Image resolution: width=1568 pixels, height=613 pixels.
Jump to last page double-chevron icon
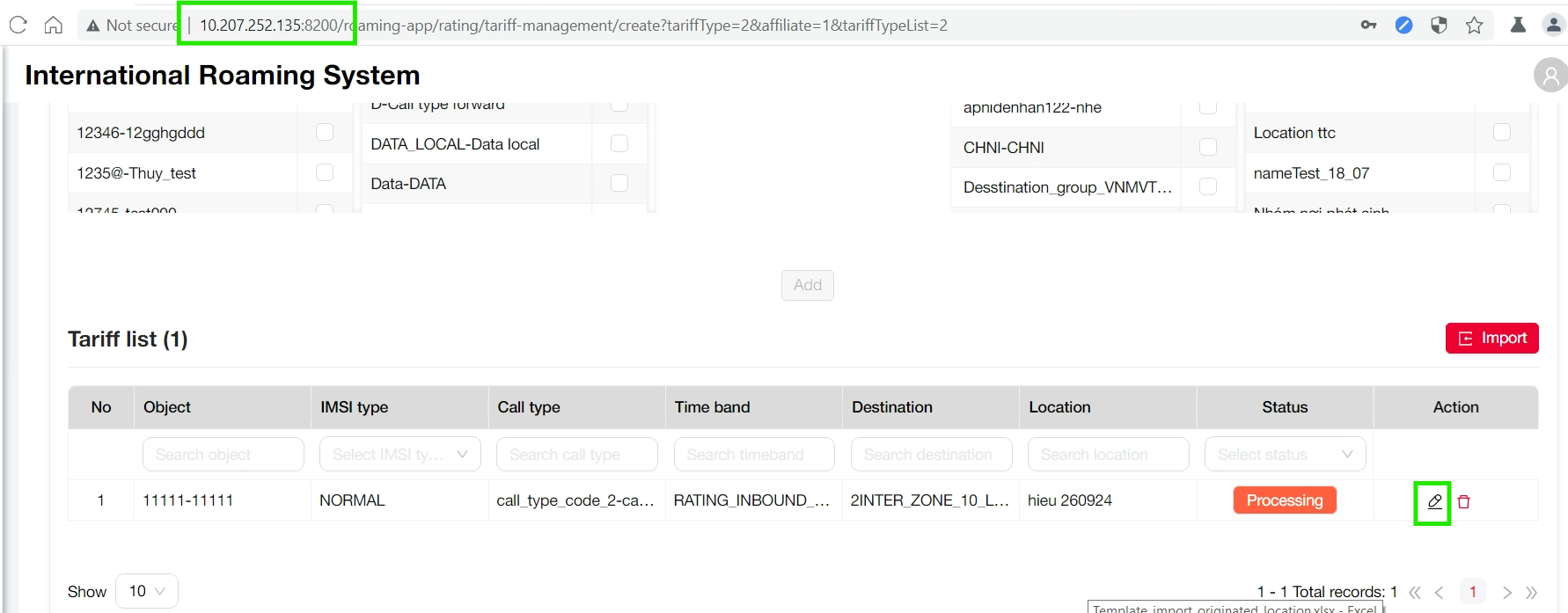point(1532,593)
